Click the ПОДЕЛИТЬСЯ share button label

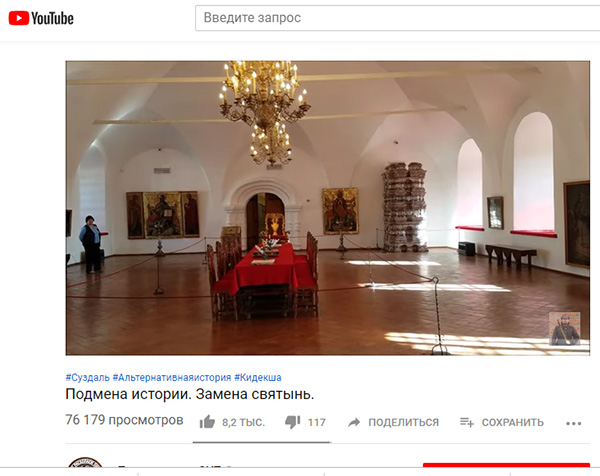tap(403, 422)
